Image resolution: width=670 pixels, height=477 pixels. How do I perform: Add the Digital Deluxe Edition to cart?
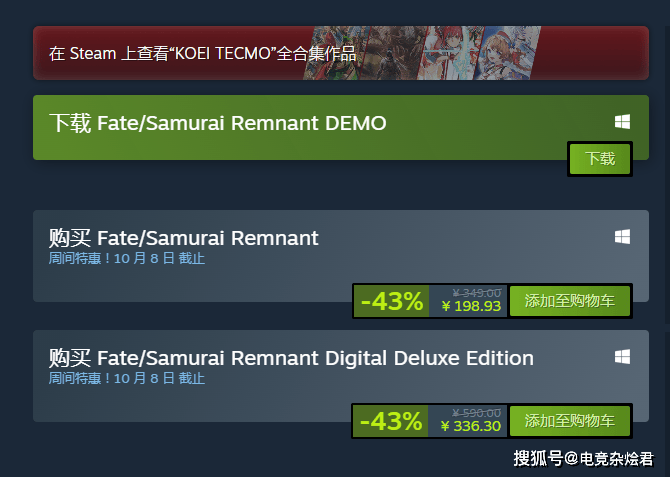click(569, 421)
